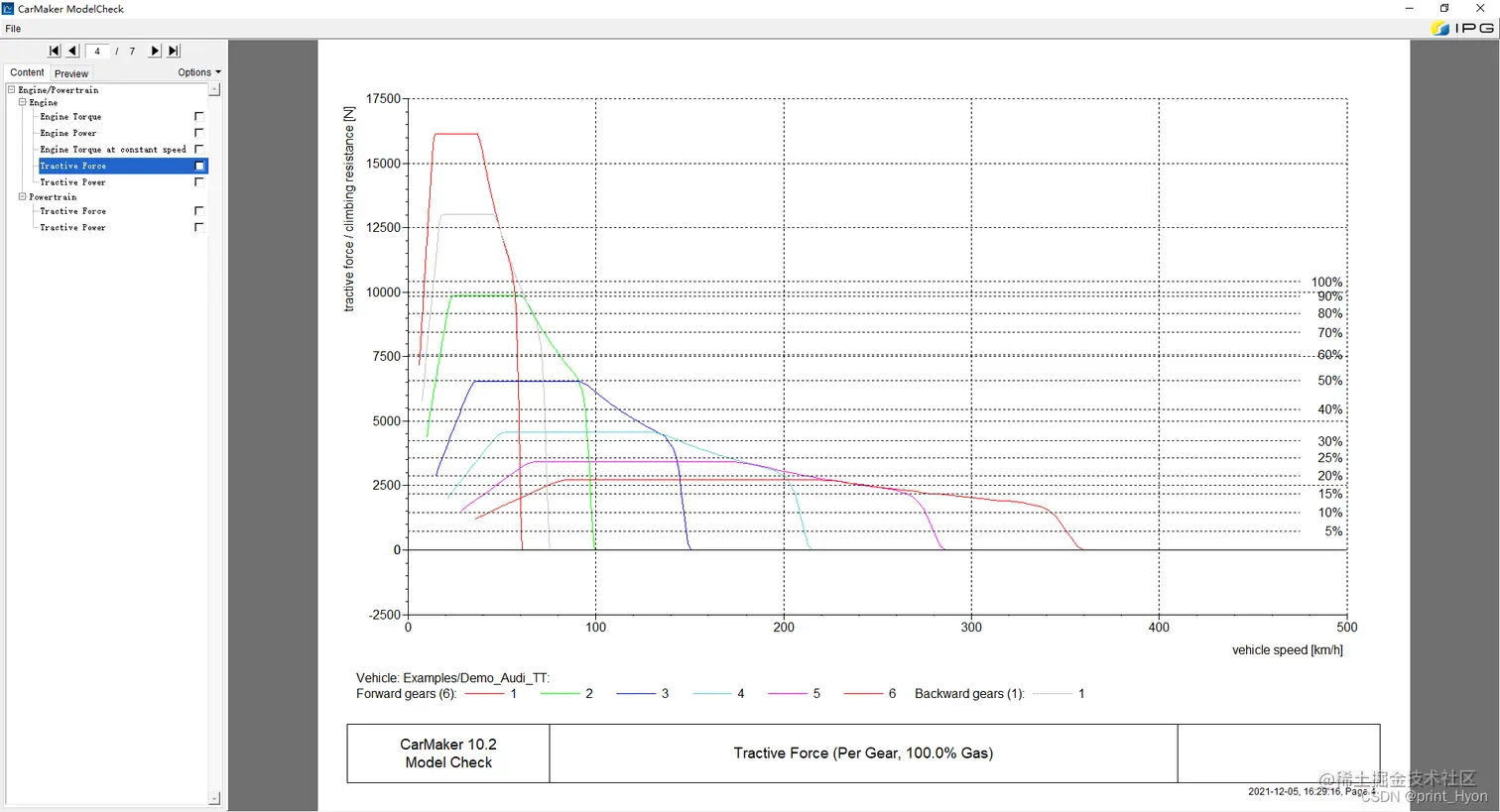The height and width of the screenshot is (812, 1500).
Task: Toggle the Engine Power checkbox
Action: (x=198, y=133)
